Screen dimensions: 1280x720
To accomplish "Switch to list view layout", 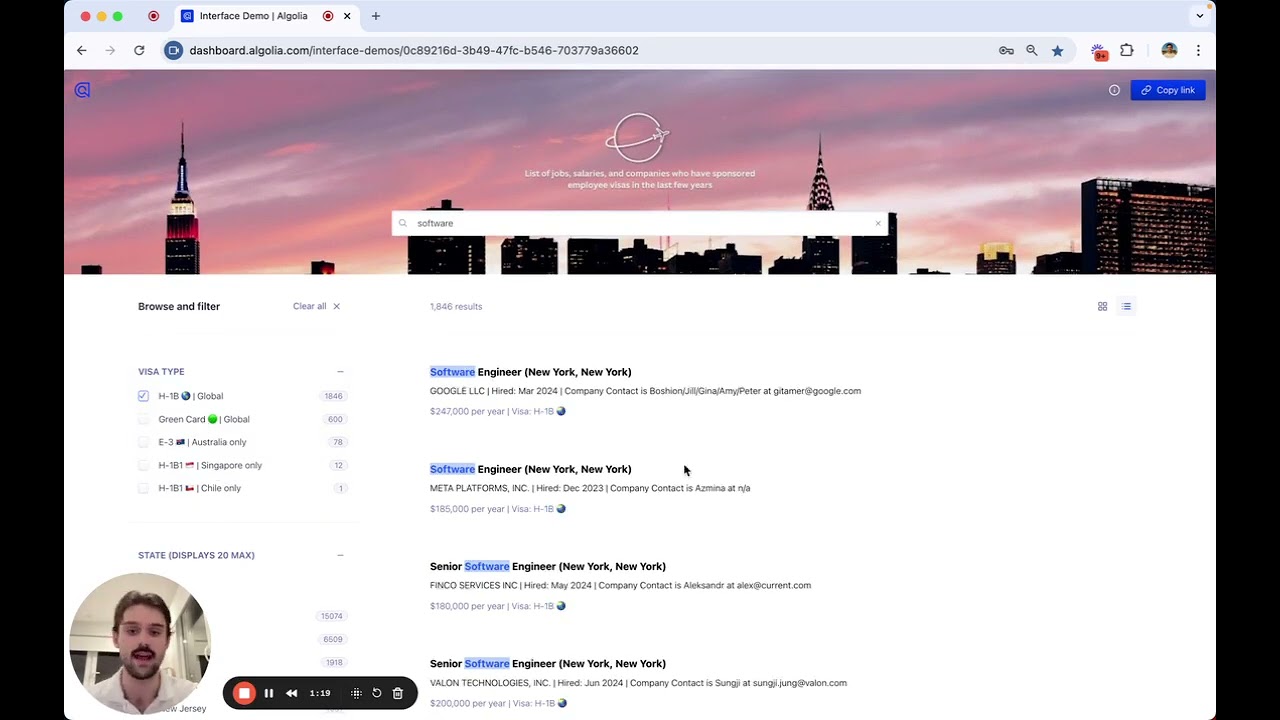I will [1126, 306].
